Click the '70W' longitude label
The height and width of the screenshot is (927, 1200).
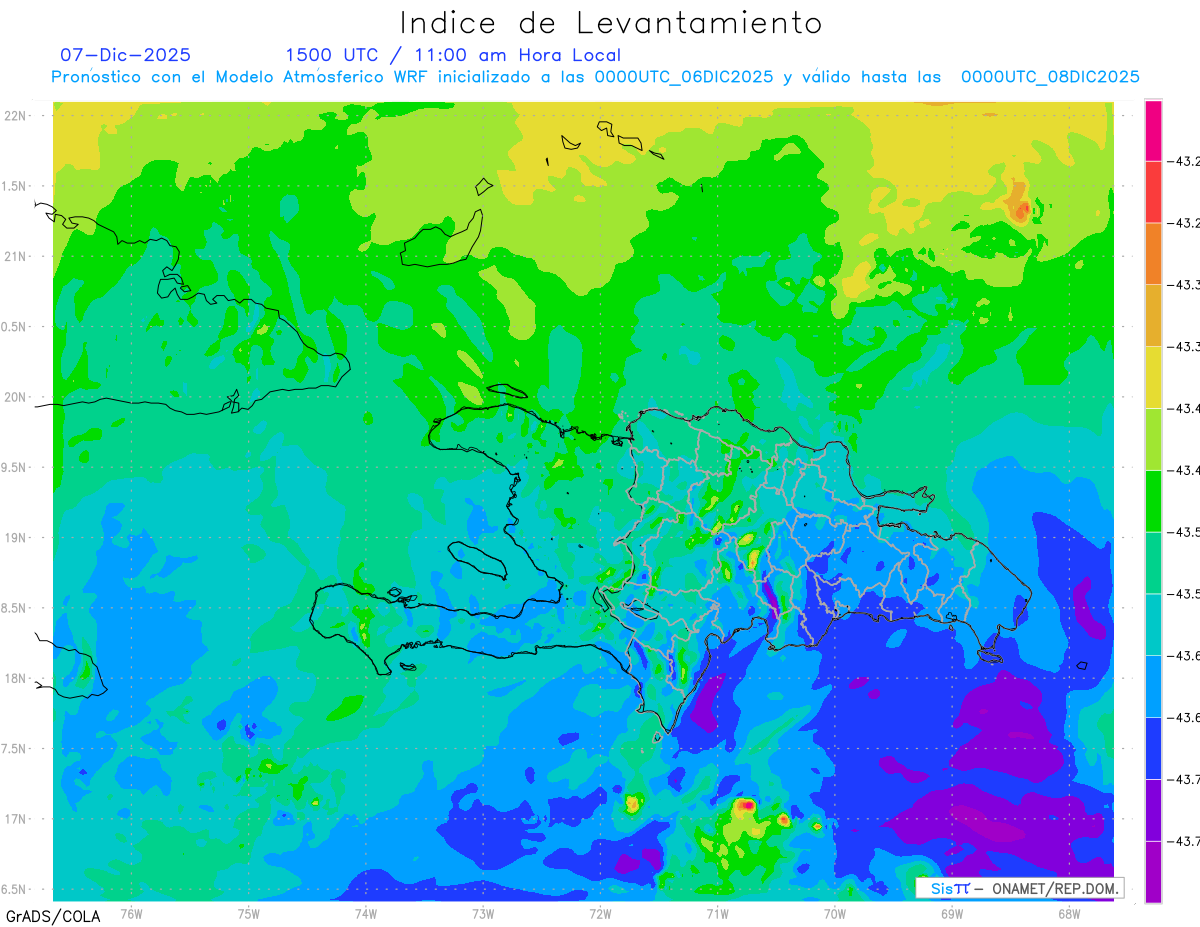click(835, 913)
